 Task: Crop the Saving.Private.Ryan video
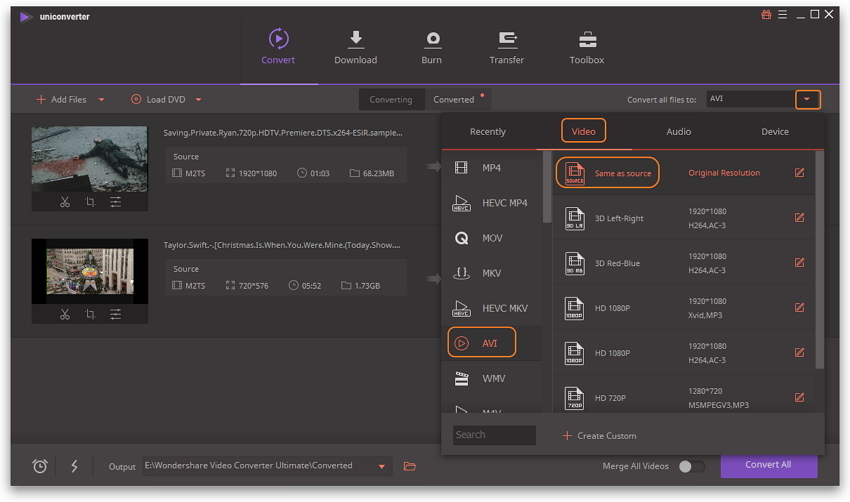point(90,202)
